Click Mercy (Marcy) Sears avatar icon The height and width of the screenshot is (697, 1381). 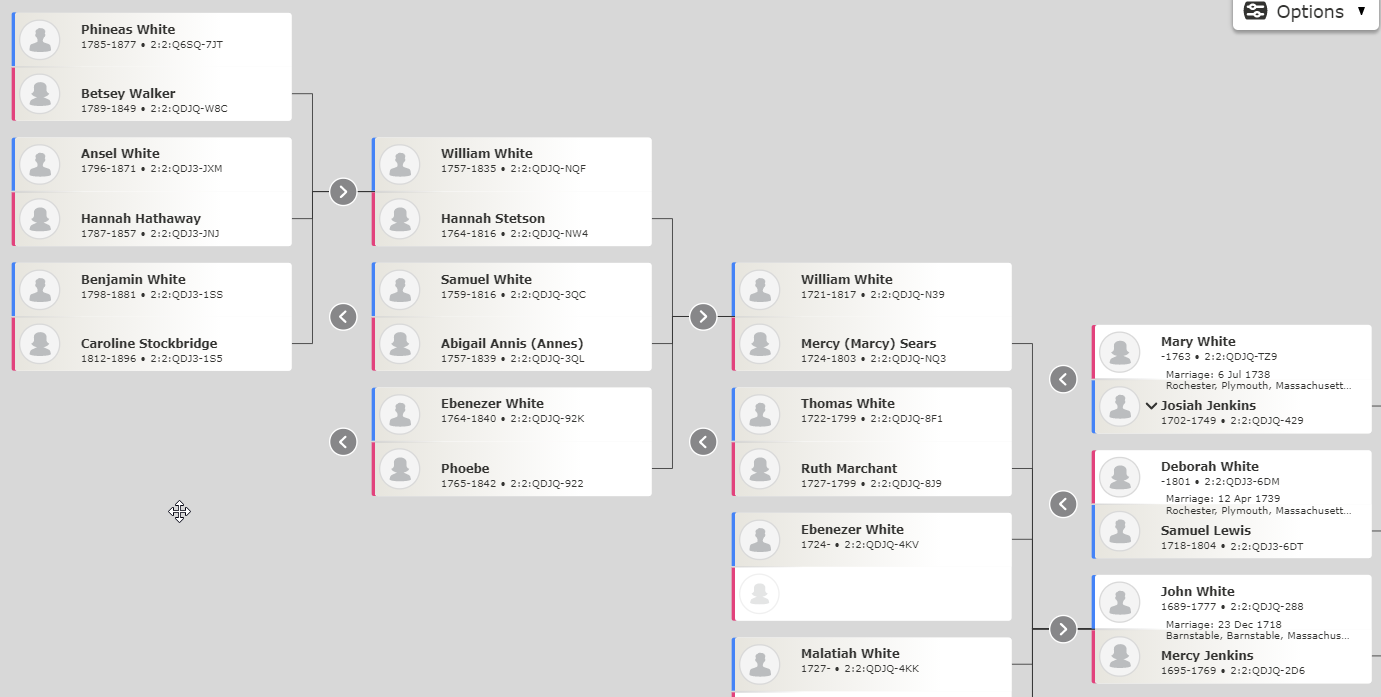pos(760,344)
